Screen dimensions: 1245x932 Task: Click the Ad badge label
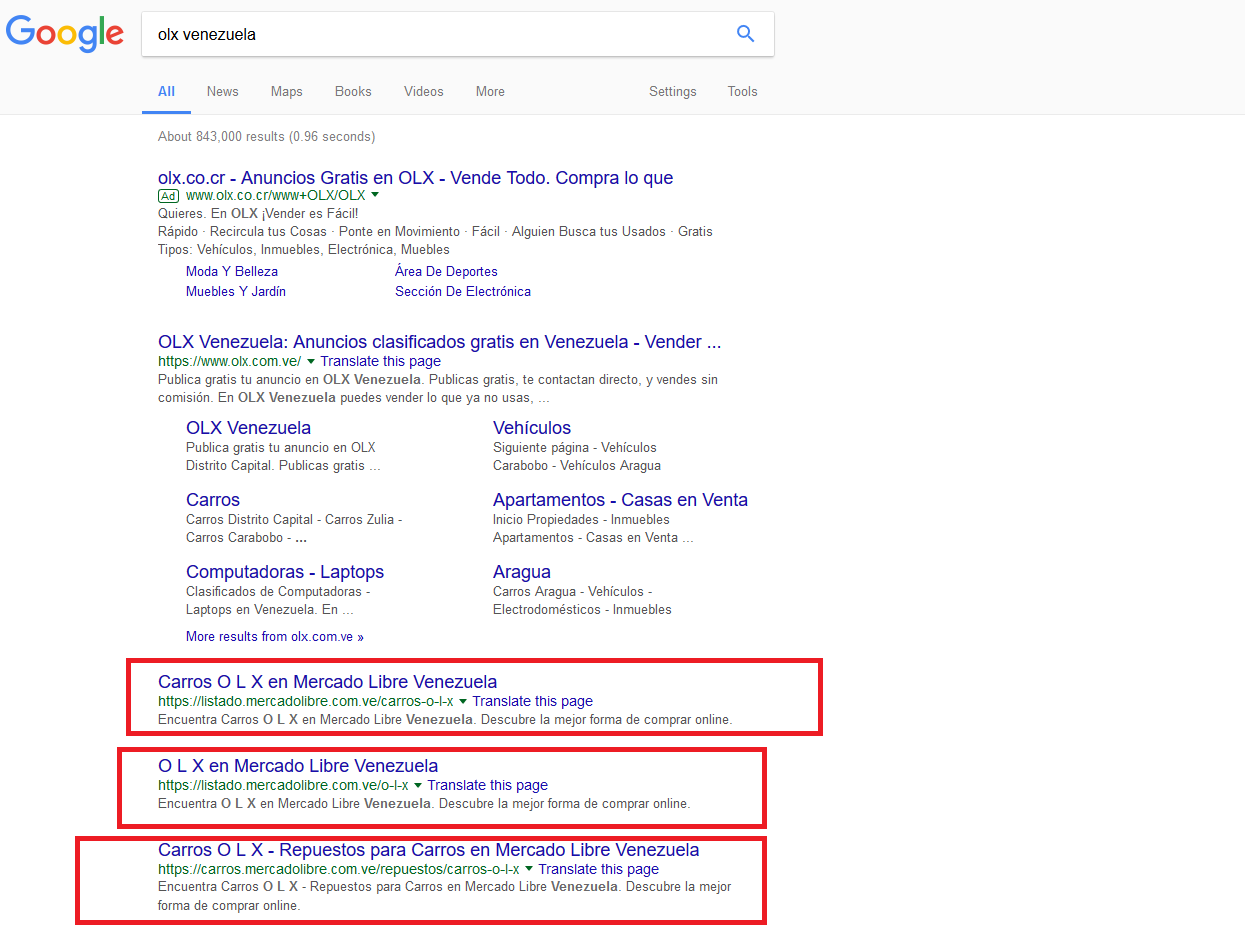point(169,195)
